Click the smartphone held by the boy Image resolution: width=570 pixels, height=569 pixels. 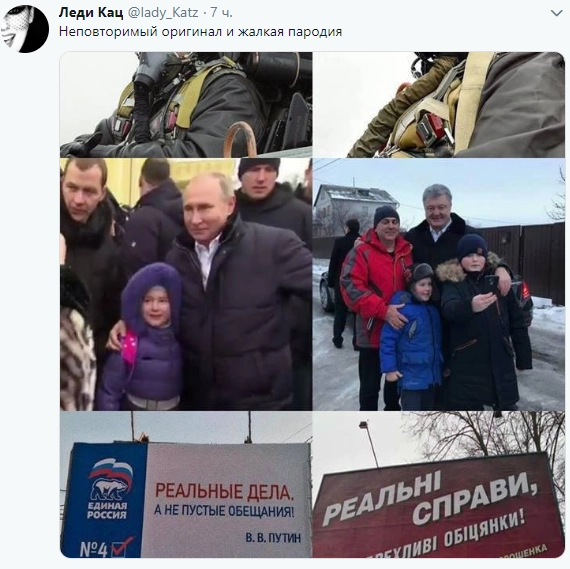[491, 284]
